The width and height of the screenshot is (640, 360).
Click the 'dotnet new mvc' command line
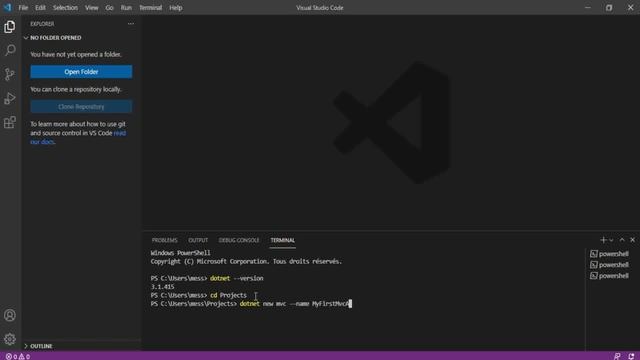[251, 304]
